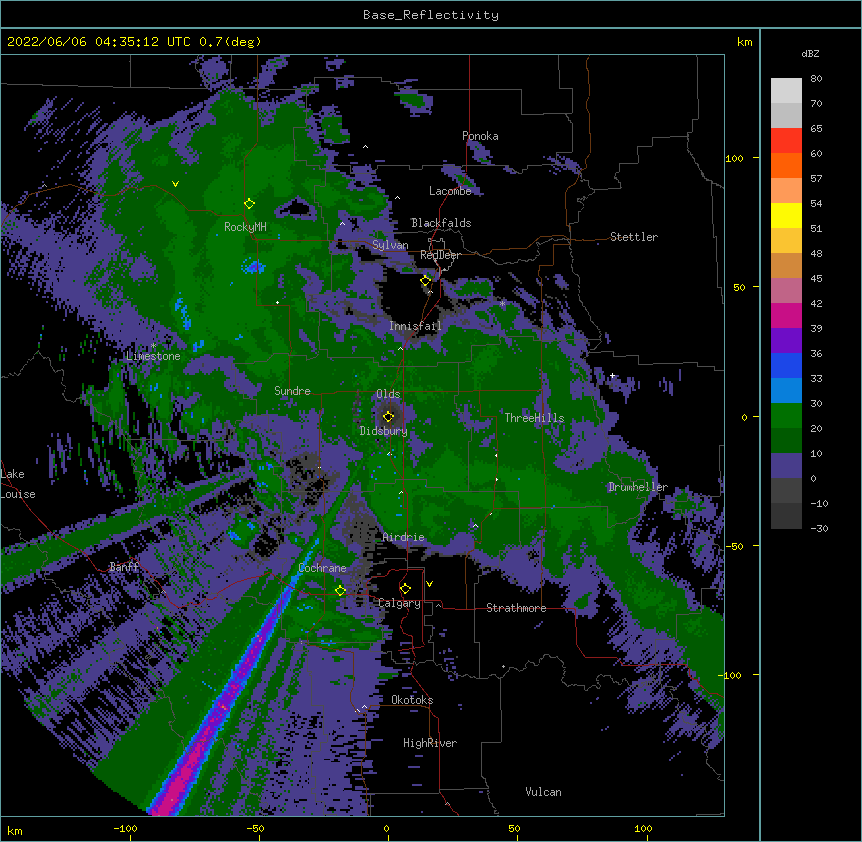
Task: Click the -50 tick label on vertical axis
Action: click(x=734, y=546)
